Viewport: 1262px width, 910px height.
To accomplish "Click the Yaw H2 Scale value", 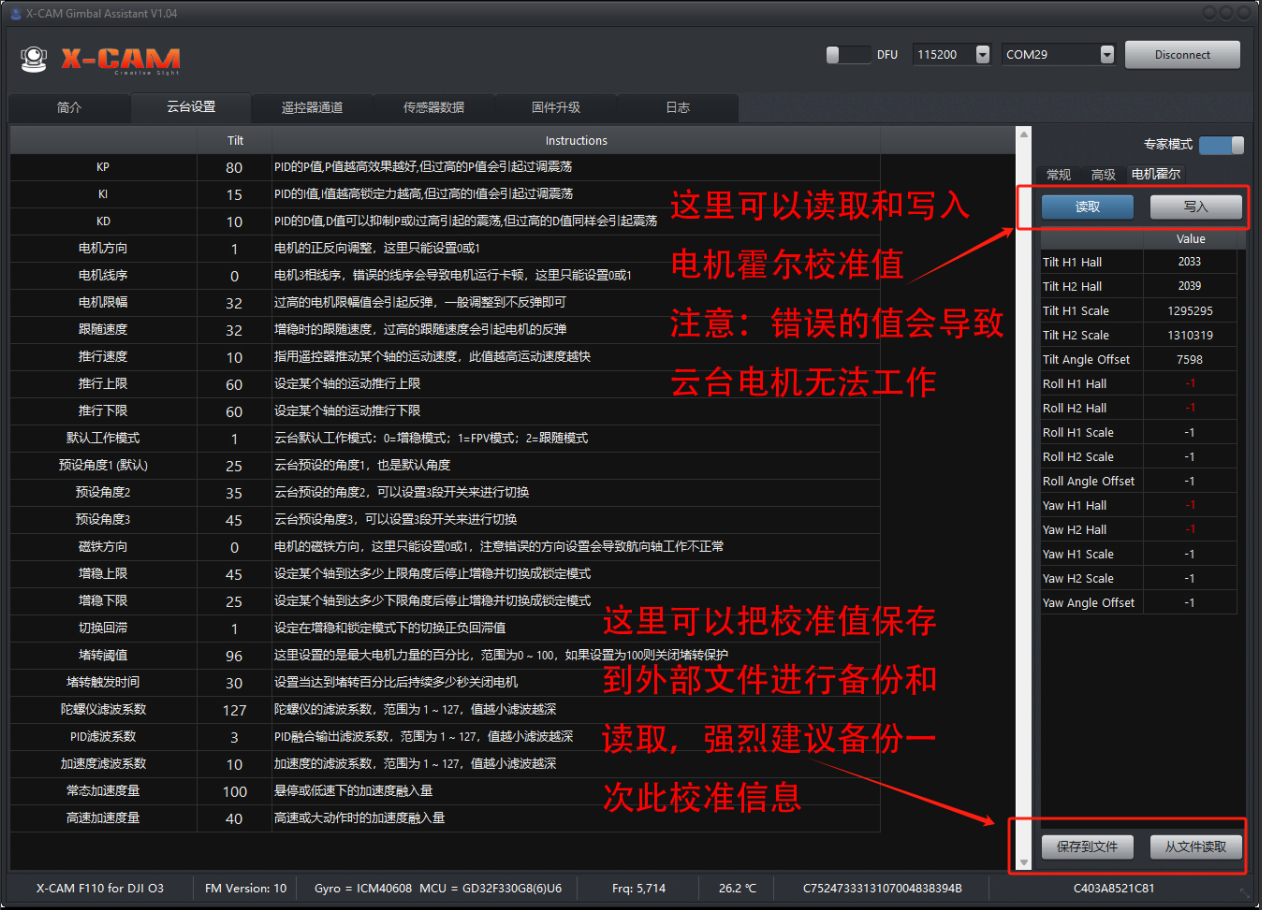I will 1189,578.
